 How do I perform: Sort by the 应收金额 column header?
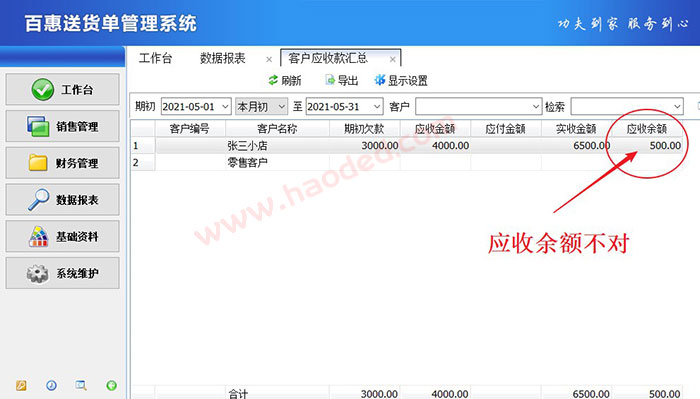[435, 129]
